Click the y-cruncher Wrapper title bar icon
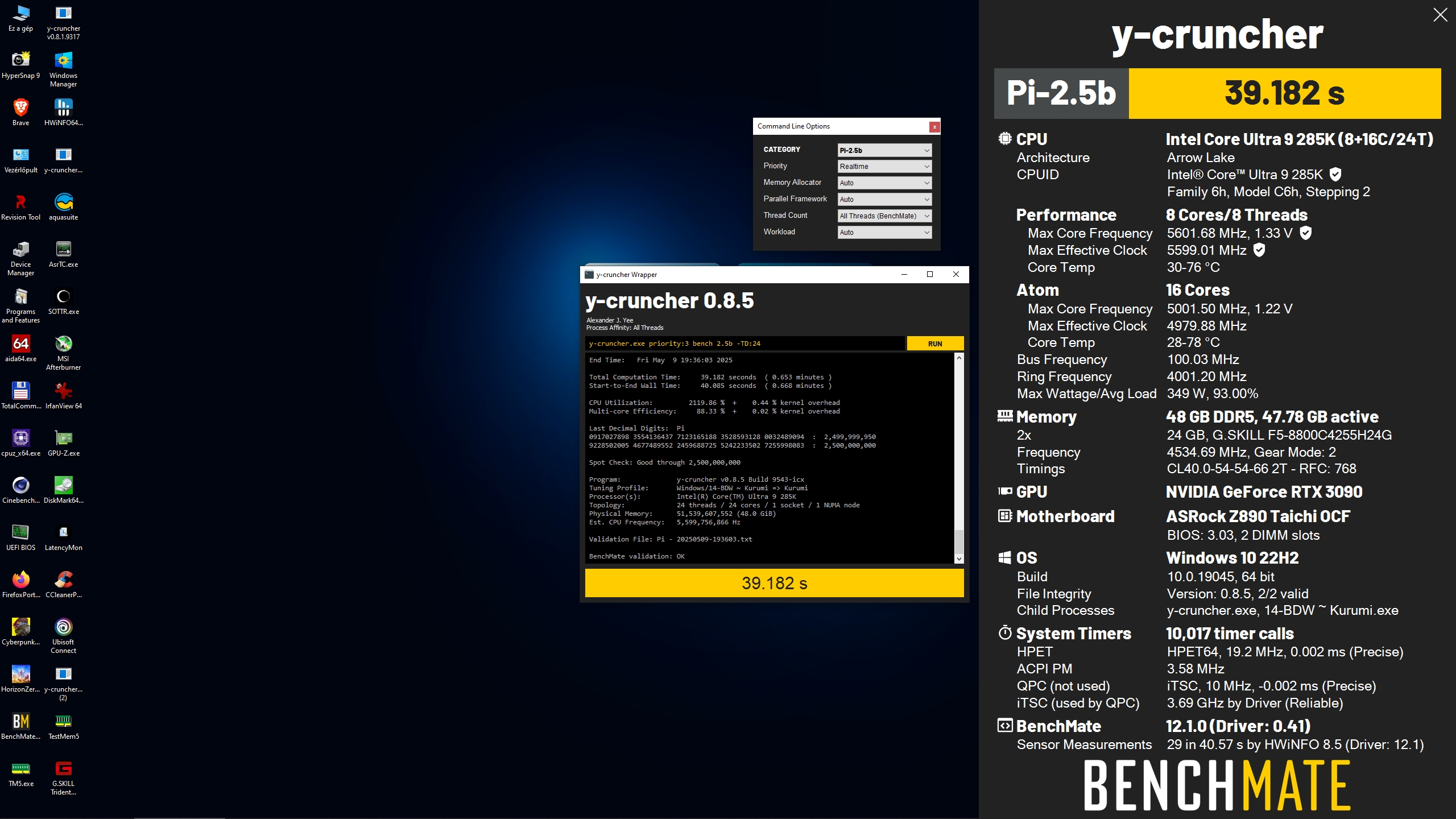The image size is (1456, 819). coord(589,275)
